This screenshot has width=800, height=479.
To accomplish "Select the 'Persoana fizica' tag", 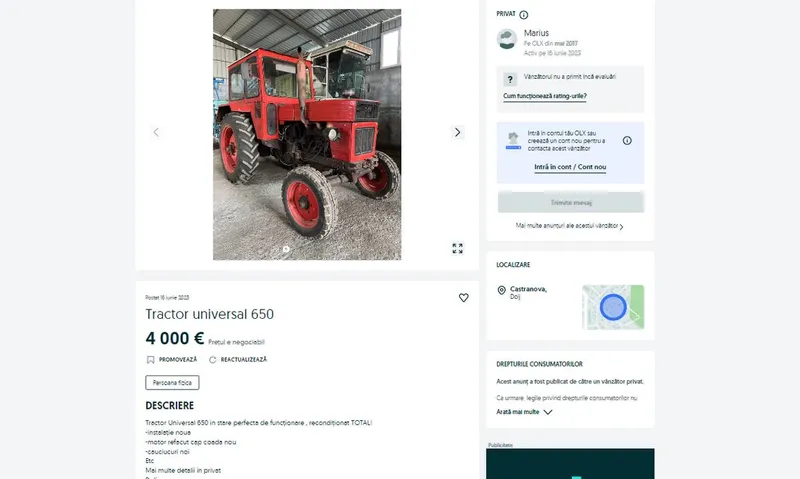I will pyautogui.click(x=172, y=383).
